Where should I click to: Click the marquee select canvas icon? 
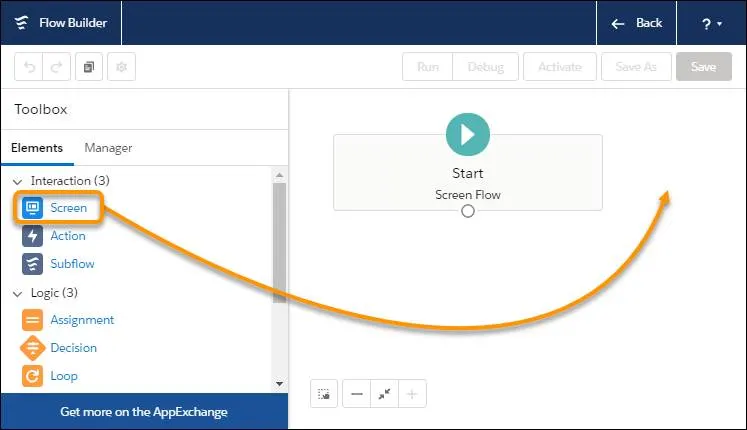[x=324, y=394]
